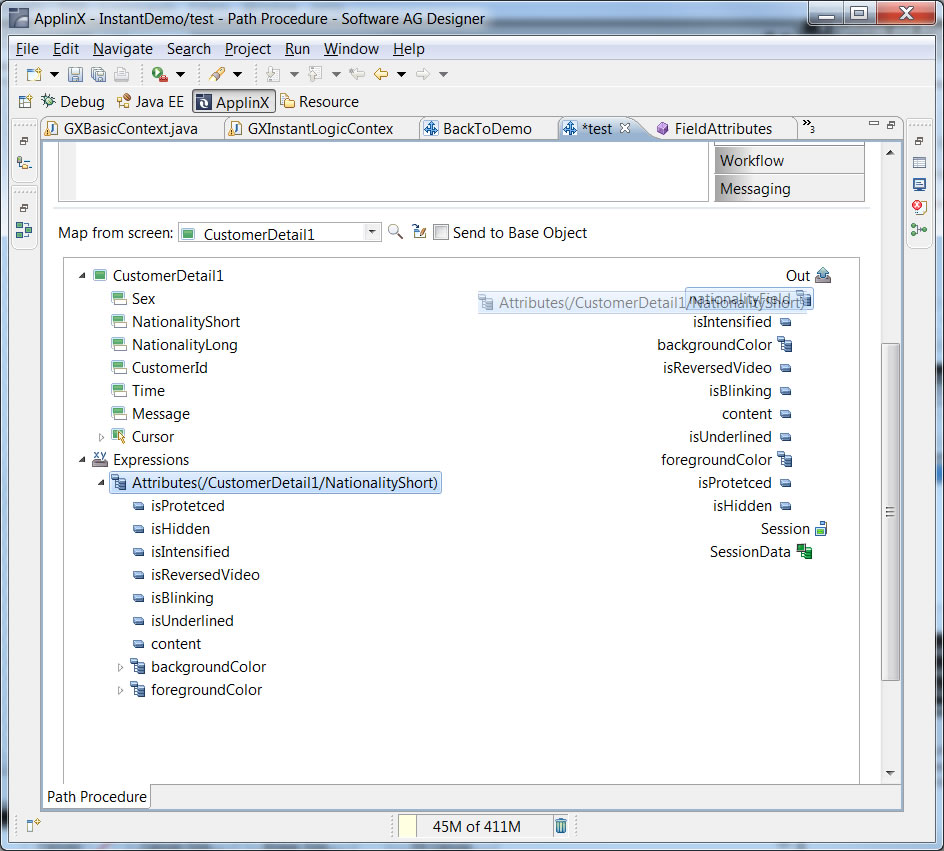
Task: Click the Workflow palette section
Action: (789, 161)
